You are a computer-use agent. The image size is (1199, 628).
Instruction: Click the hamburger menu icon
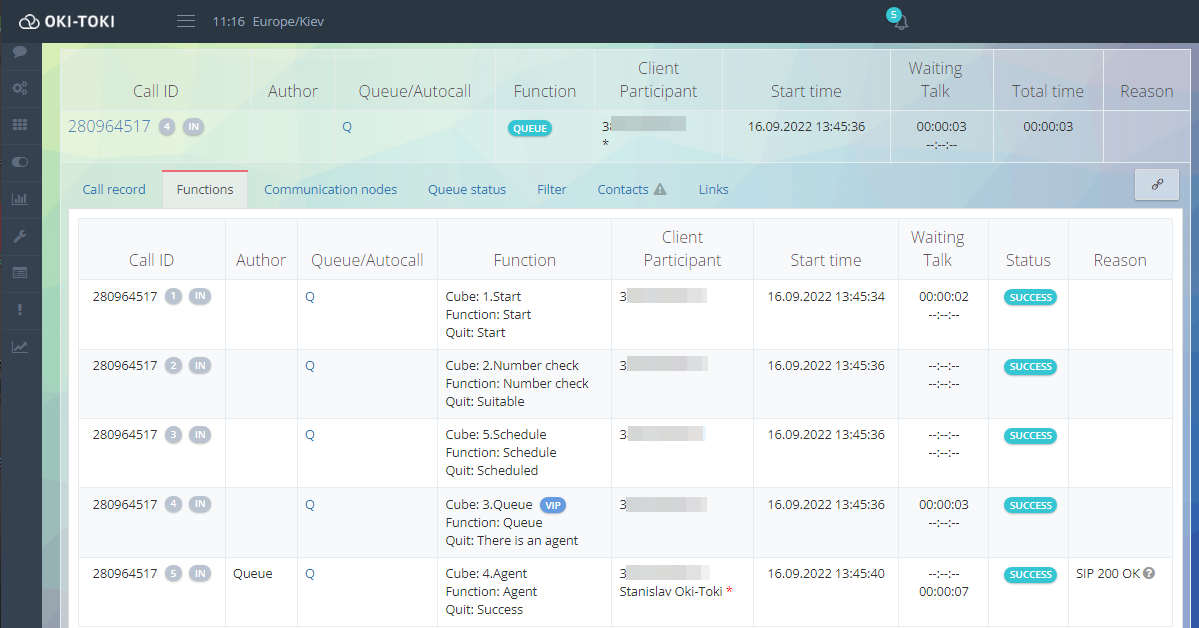[x=186, y=21]
